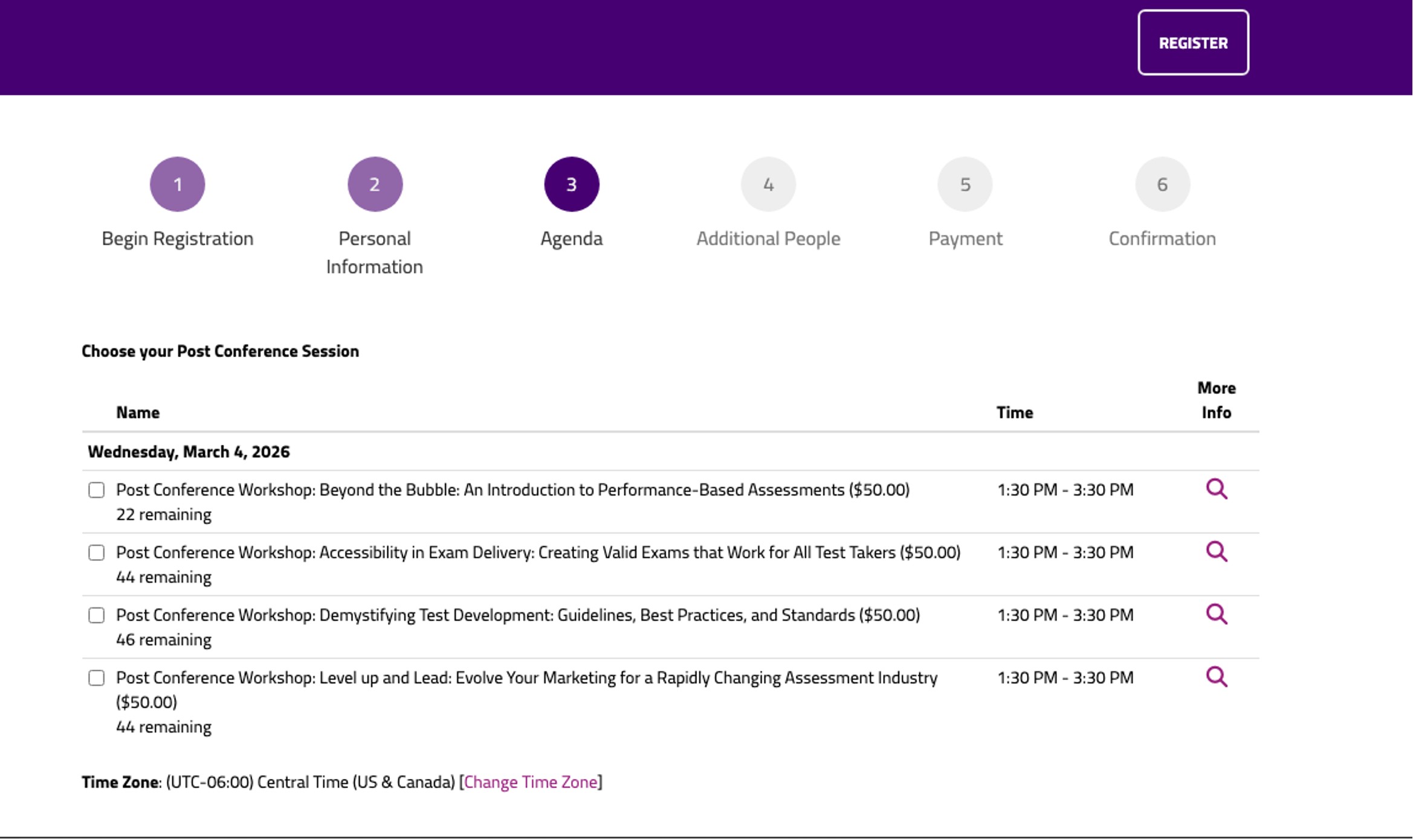Click the Payment step label

pos(965,239)
